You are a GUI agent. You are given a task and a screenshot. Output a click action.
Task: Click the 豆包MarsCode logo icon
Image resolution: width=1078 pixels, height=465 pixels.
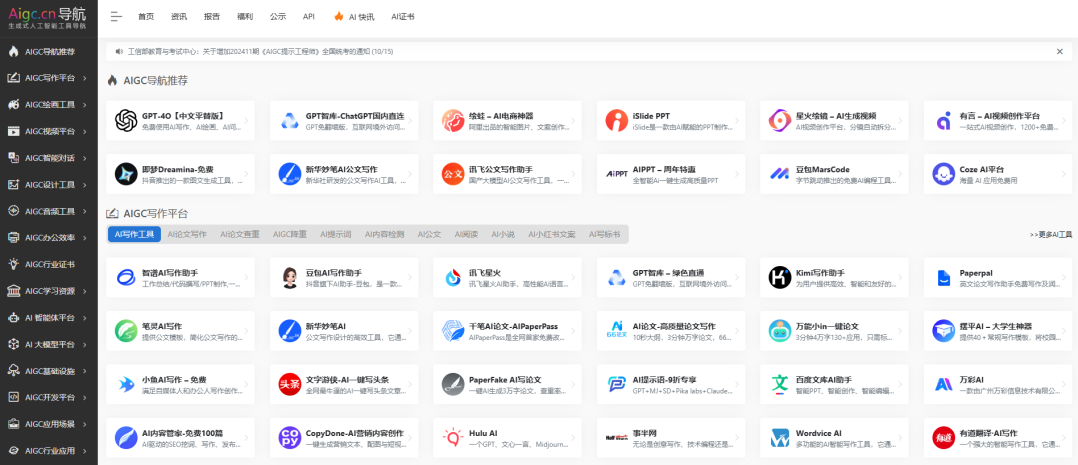[780, 174]
